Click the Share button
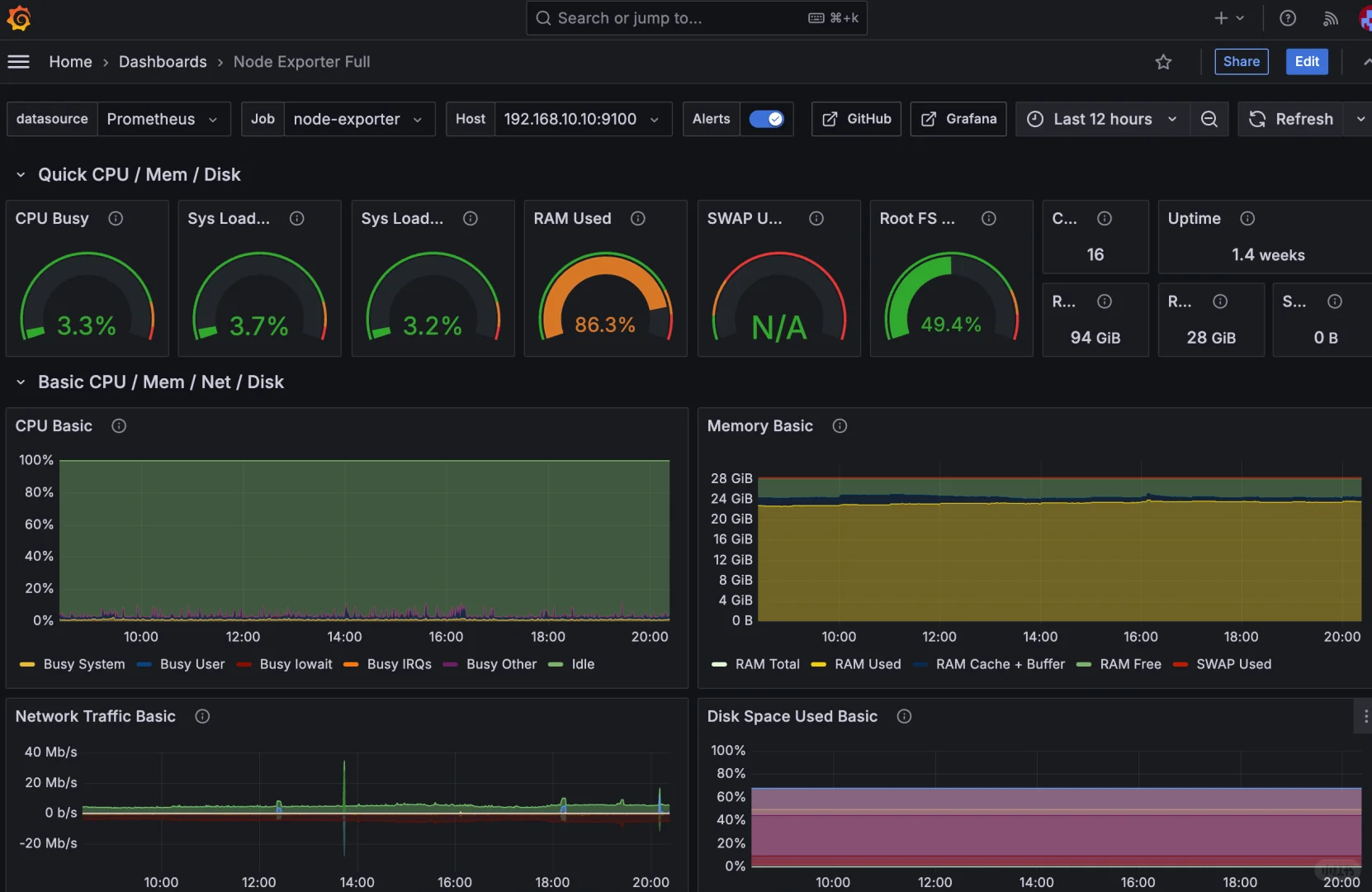1372x892 pixels. click(1242, 61)
